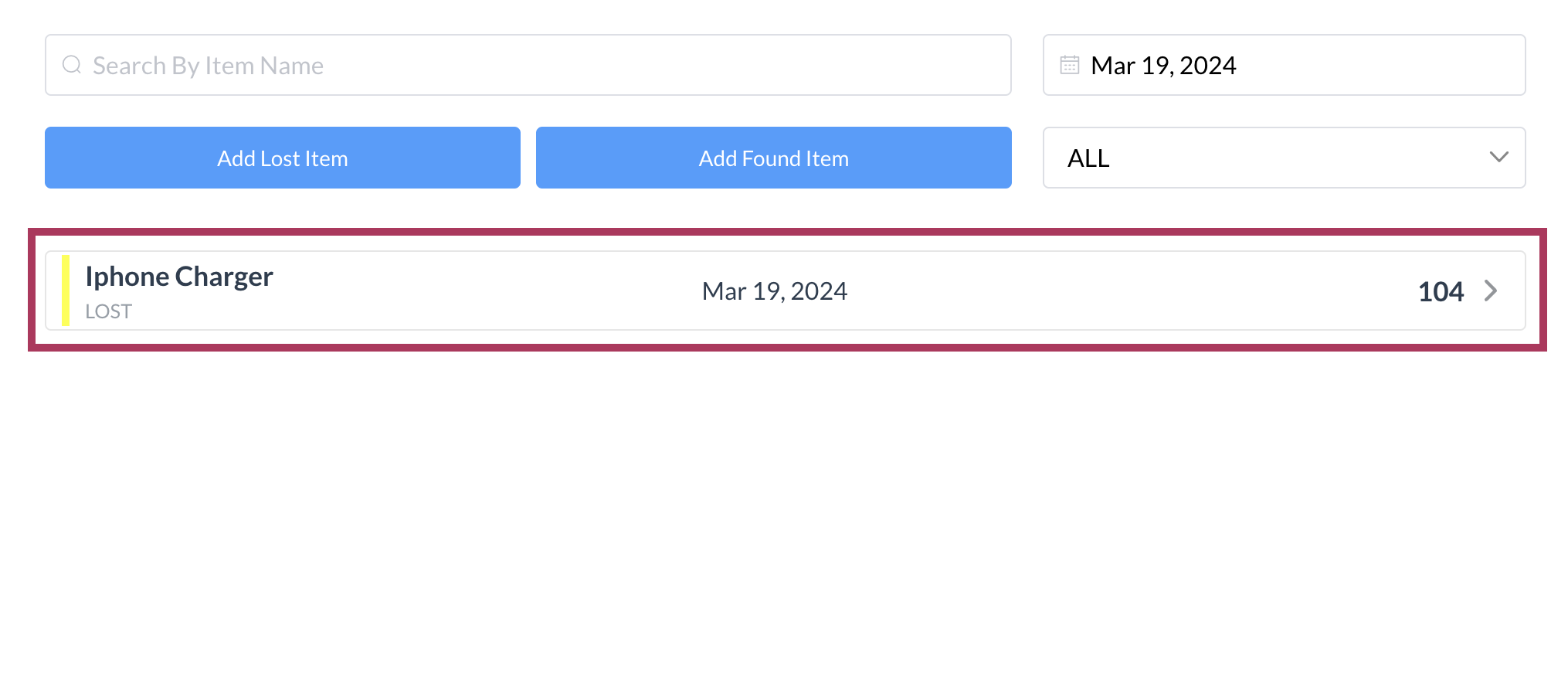Select the Mar 19, 2024 date on the item row
Image resolution: width=1568 pixels, height=683 pixels.
774,291
